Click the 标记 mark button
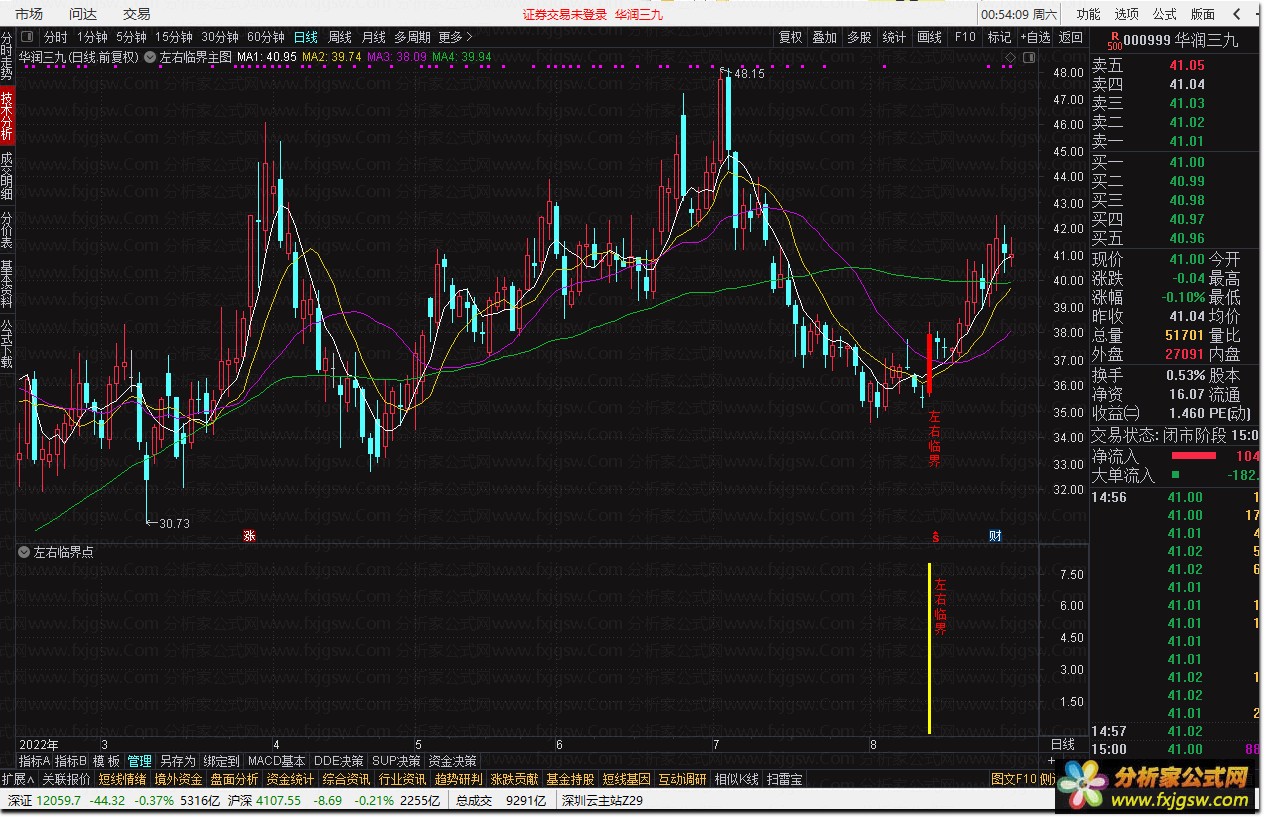The width and height of the screenshot is (1265, 817). tap(999, 37)
